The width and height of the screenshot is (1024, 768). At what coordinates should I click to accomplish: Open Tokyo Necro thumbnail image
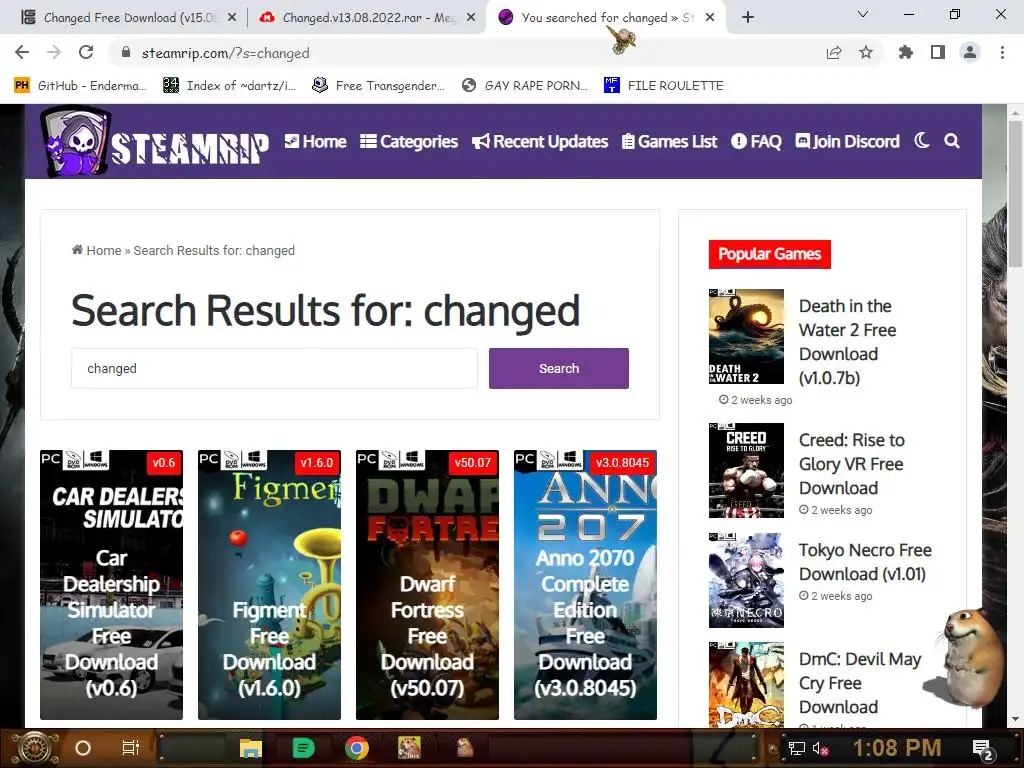(746, 580)
